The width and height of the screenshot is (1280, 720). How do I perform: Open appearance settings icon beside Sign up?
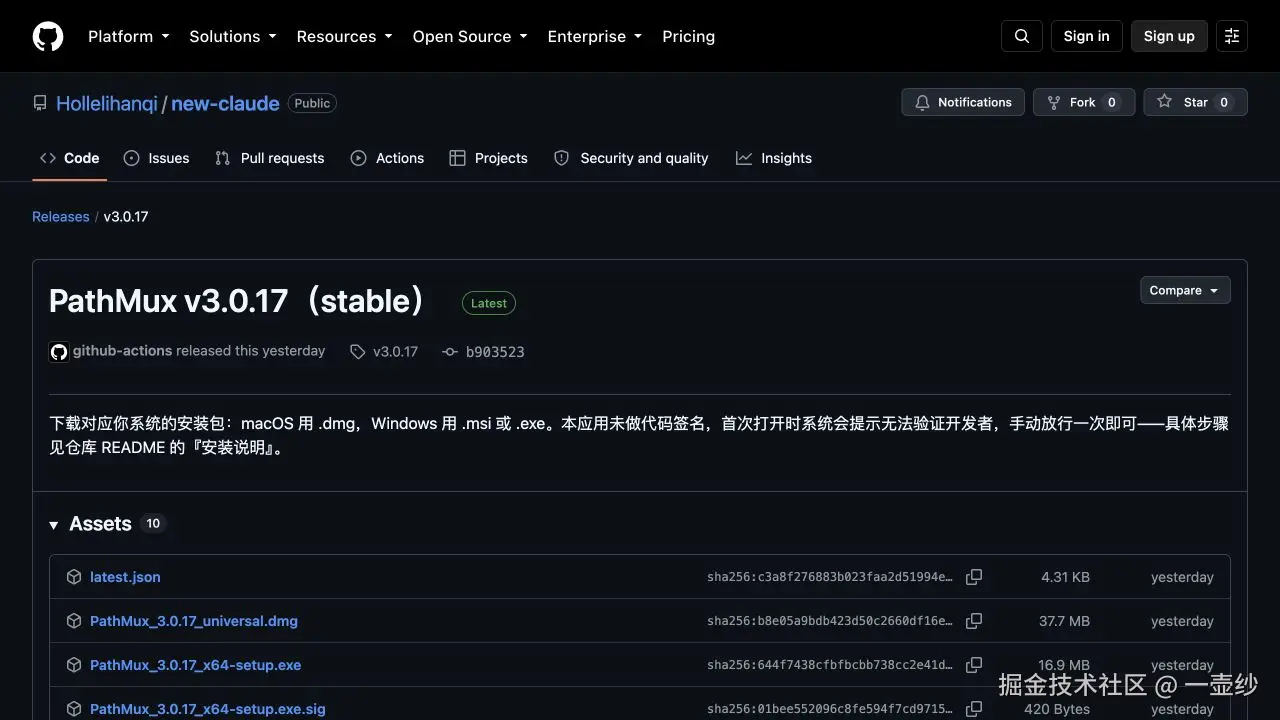pyautogui.click(x=1232, y=36)
